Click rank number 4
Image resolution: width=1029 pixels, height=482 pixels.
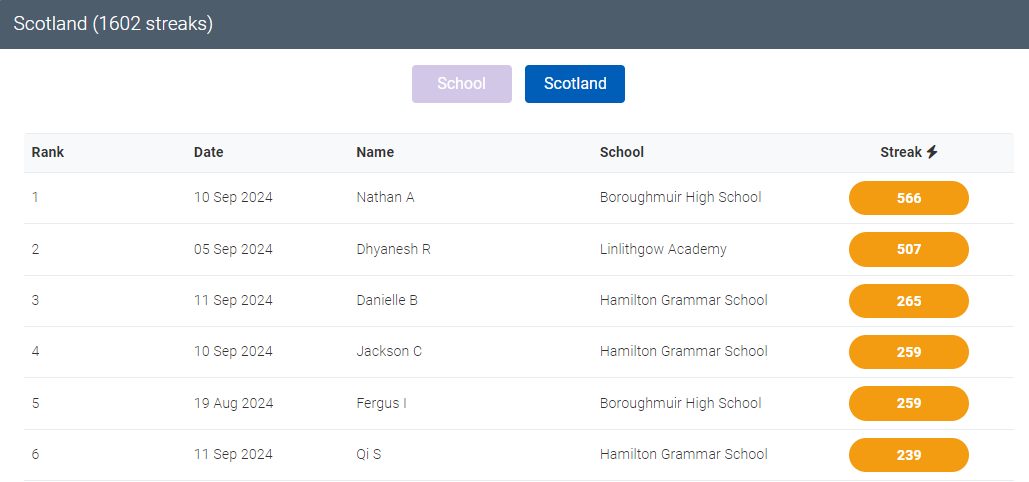point(35,351)
